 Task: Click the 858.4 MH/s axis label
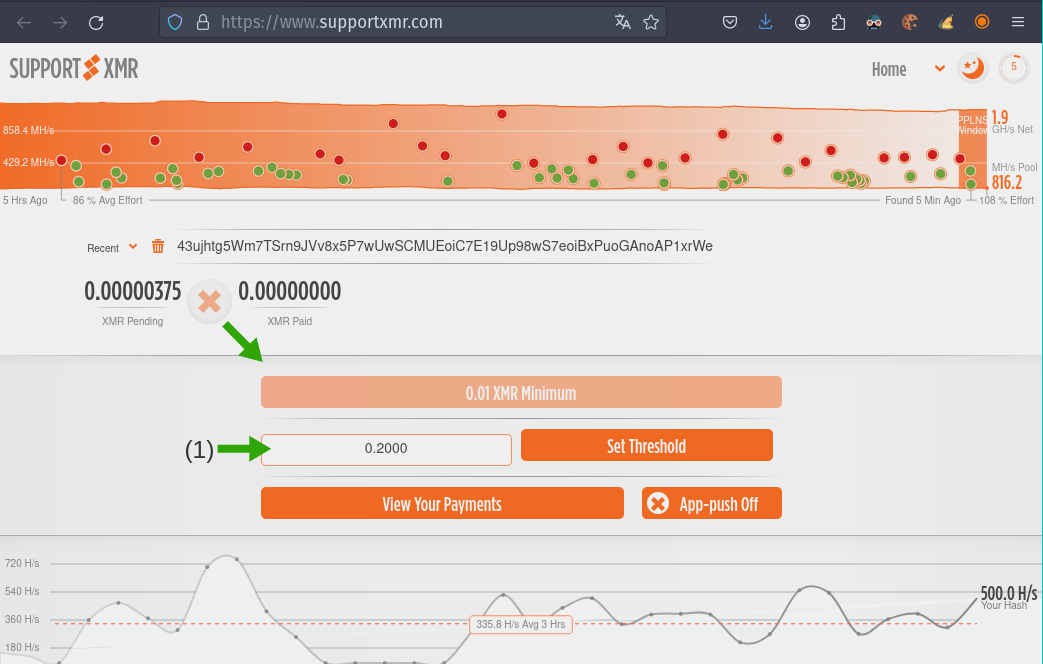29,130
